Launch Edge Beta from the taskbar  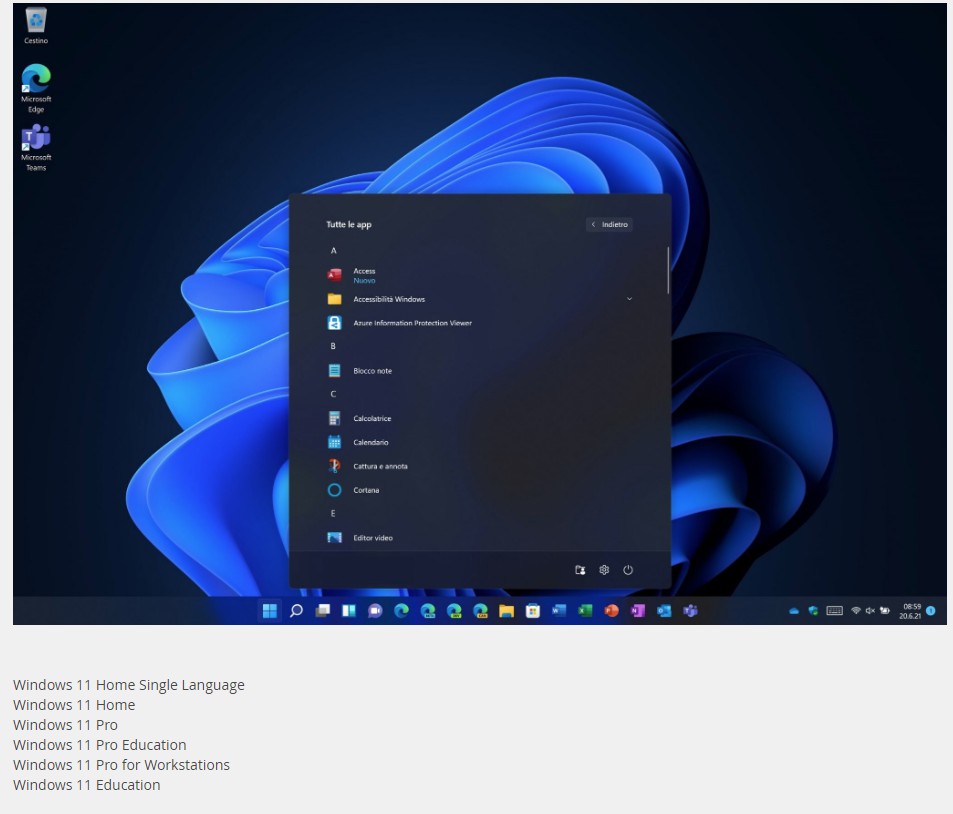[x=428, y=610]
